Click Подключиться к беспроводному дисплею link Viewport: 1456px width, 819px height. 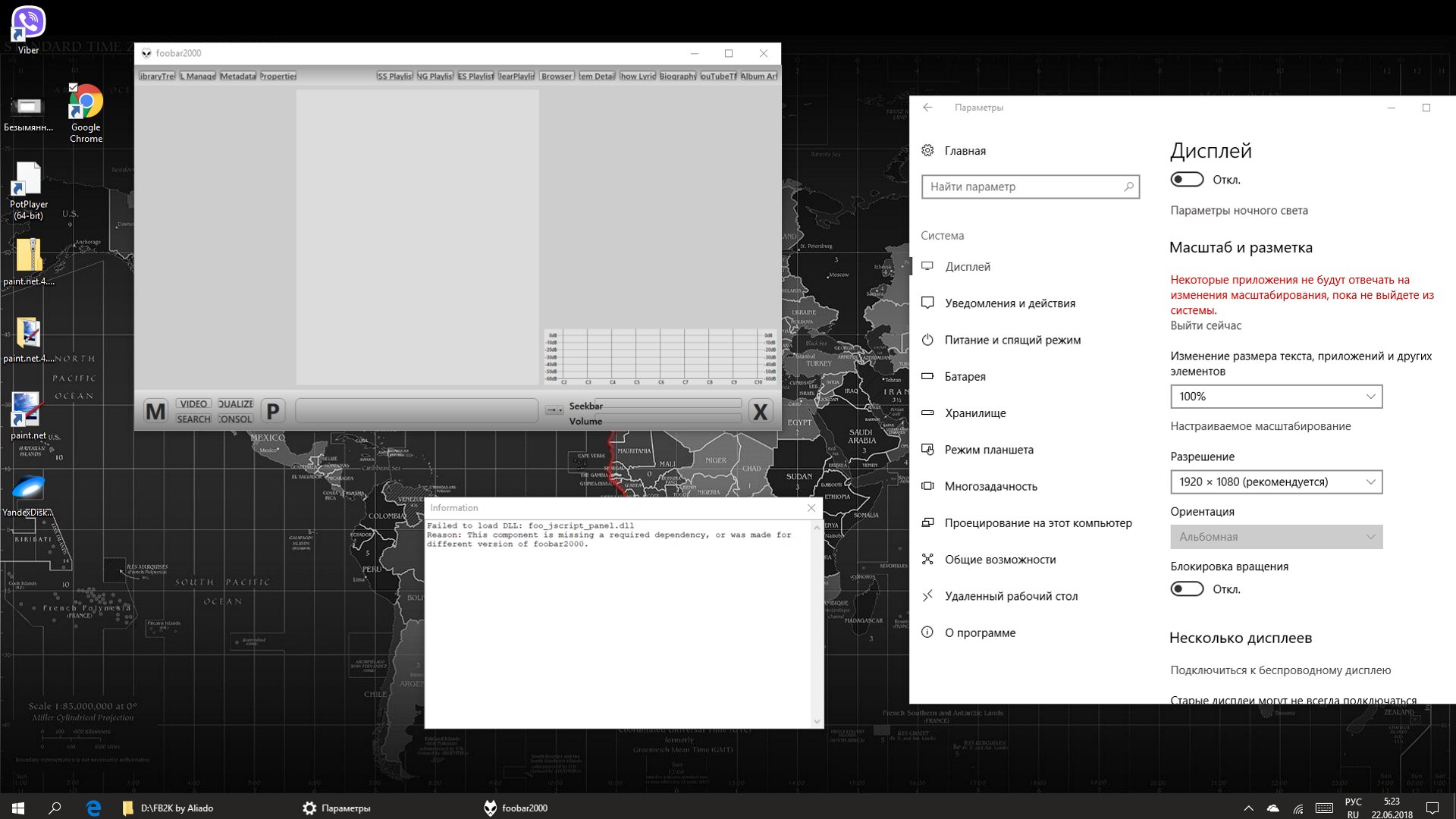point(1280,670)
